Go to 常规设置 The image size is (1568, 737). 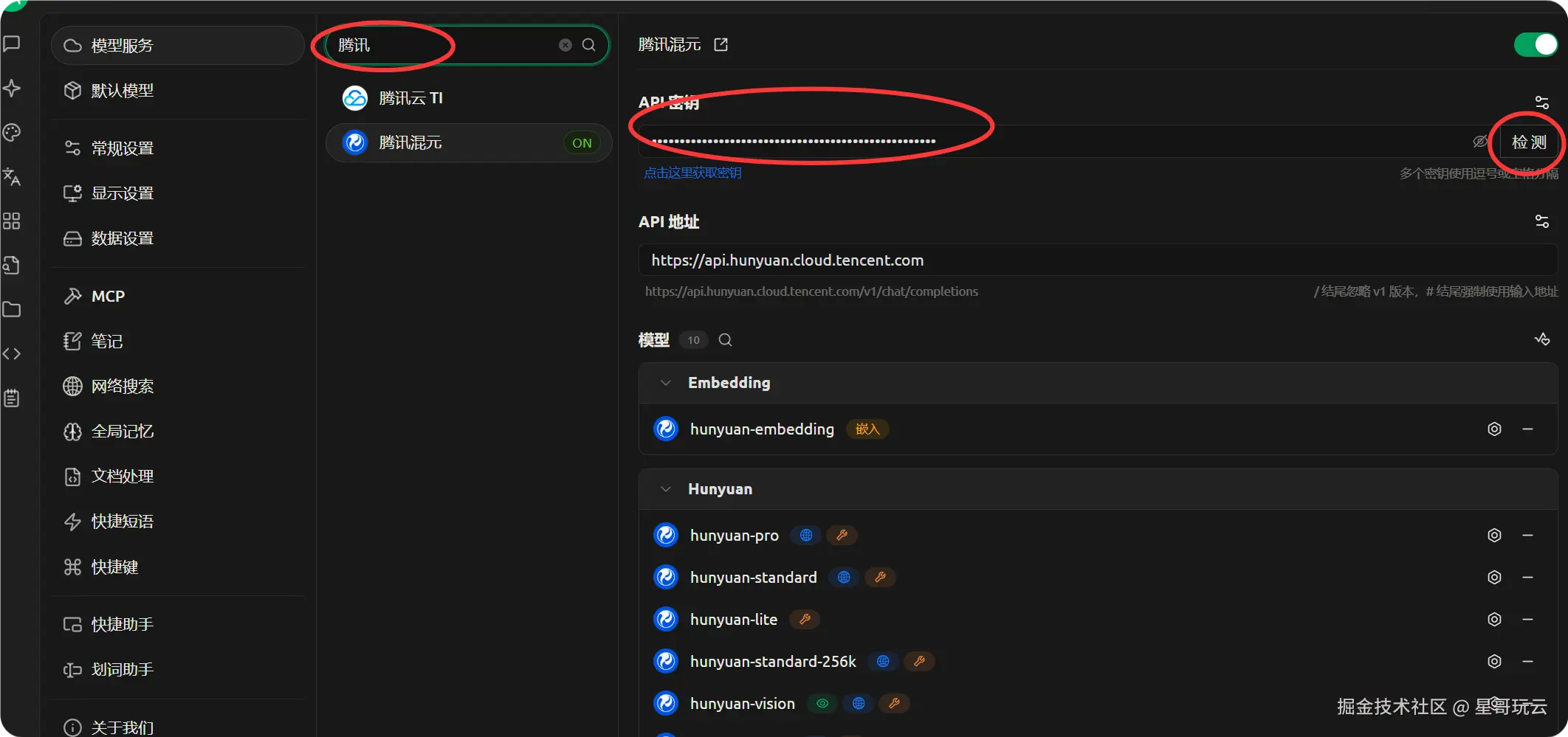(x=178, y=148)
